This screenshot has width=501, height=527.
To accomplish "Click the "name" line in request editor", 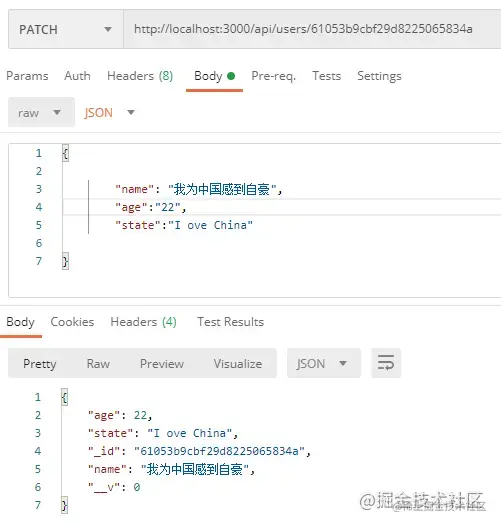I will 199,189.
